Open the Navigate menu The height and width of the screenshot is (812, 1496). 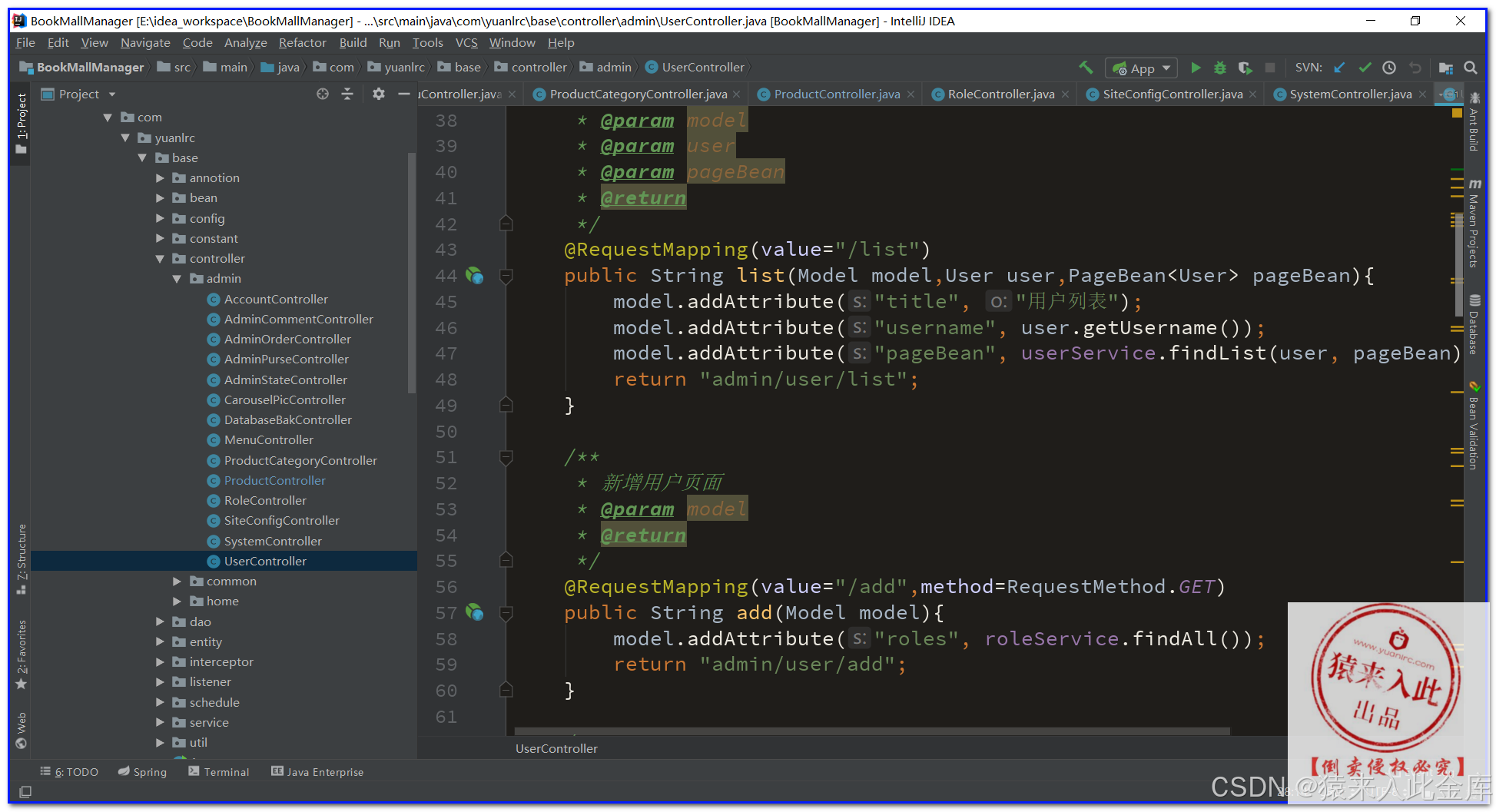[x=145, y=43]
